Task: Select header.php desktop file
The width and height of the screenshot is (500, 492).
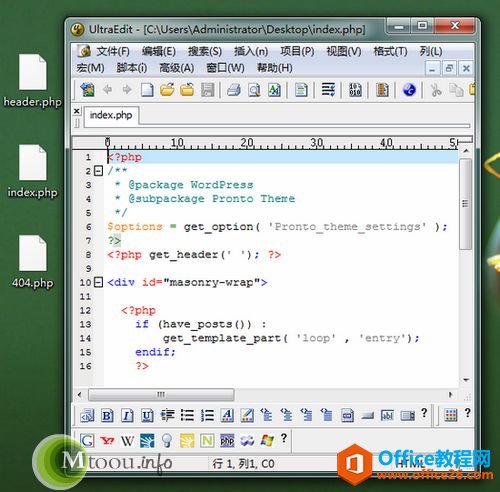Action: [x=32, y=81]
